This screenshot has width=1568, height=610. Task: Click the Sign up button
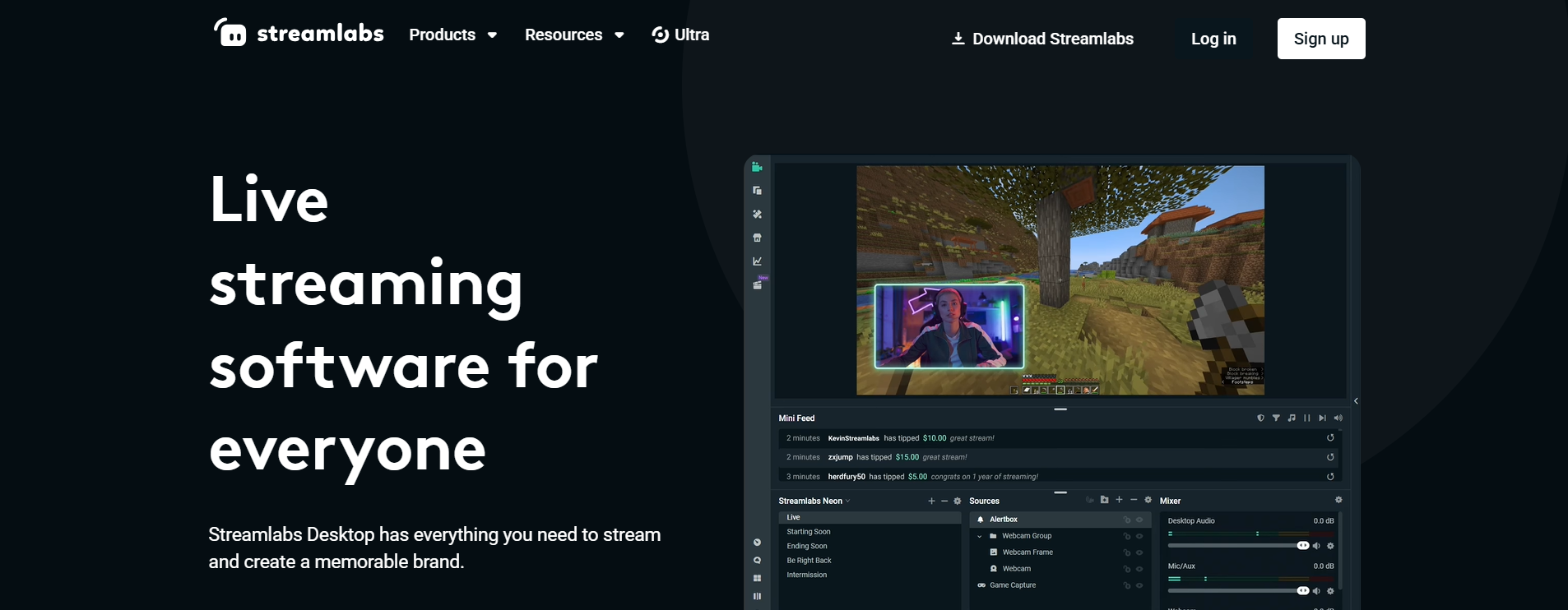(x=1321, y=39)
